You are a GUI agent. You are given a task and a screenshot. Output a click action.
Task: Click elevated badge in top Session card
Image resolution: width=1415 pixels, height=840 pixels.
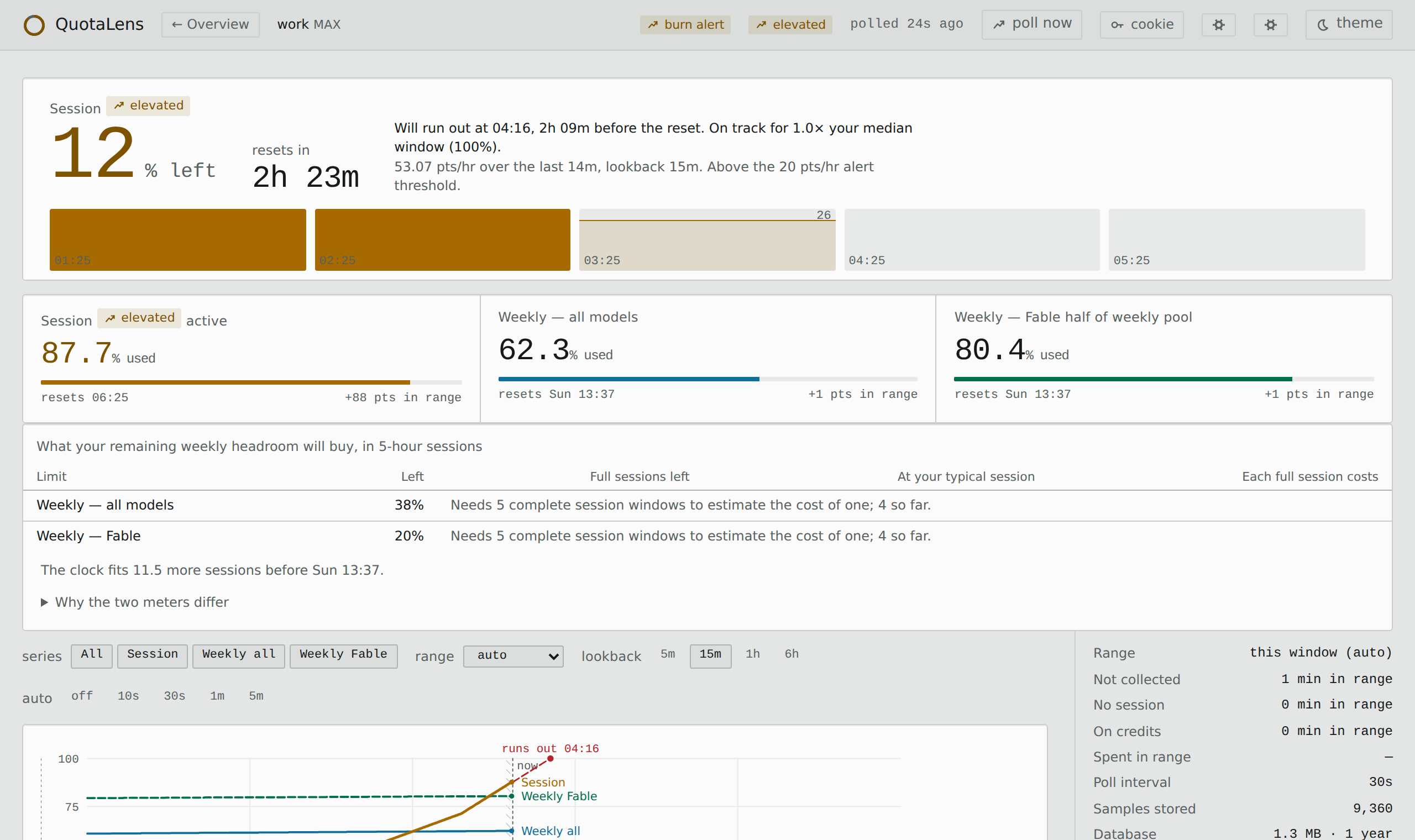tap(148, 106)
